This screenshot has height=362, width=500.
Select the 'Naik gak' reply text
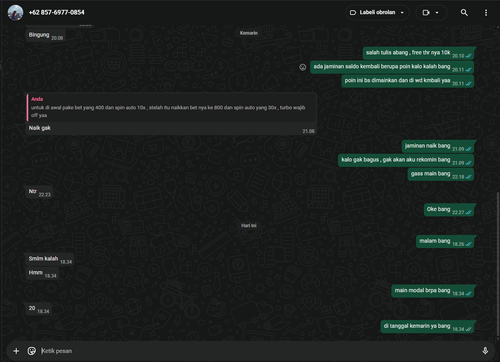[x=40, y=128]
